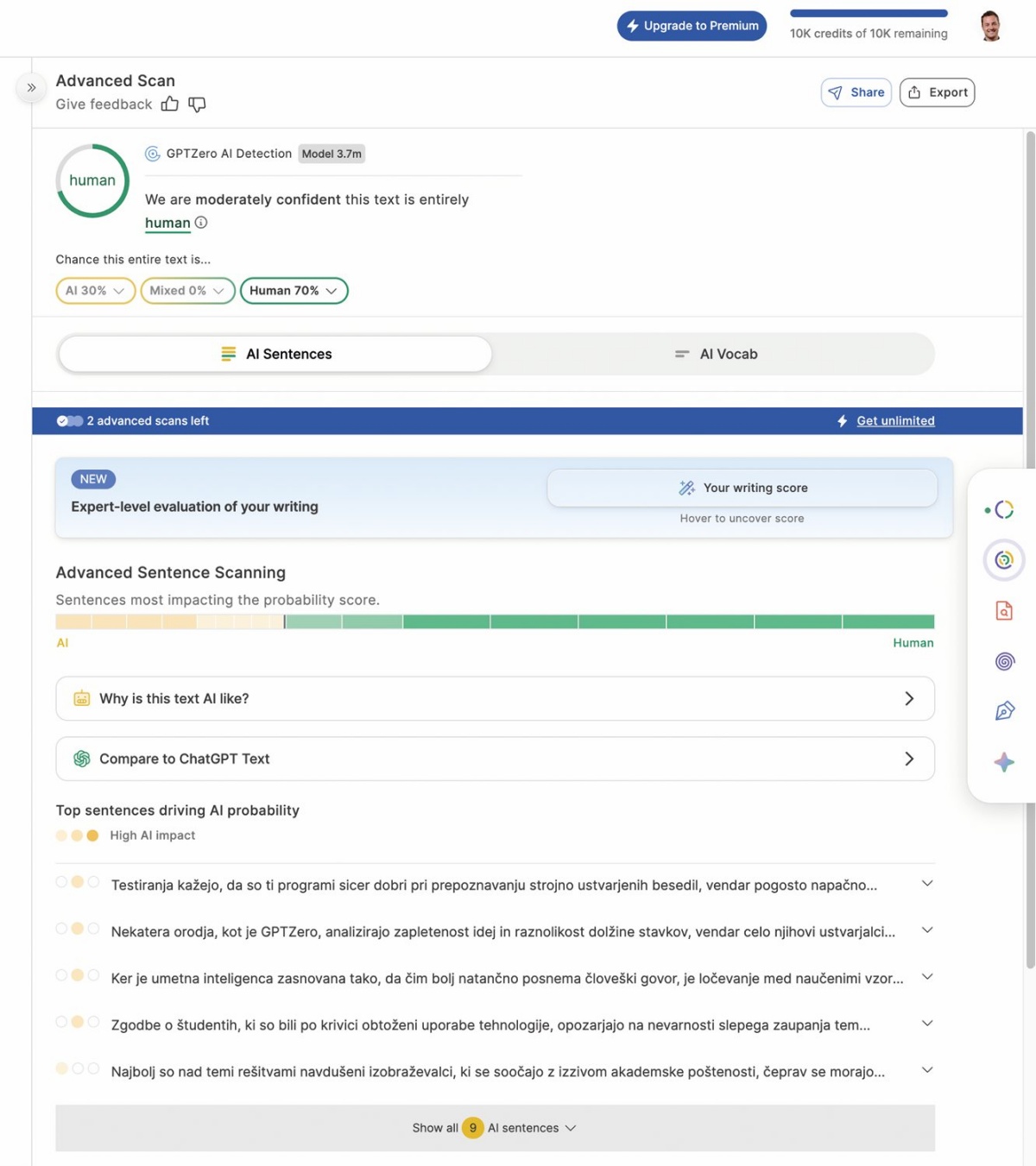This screenshot has width=1036, height=1166.
Task: Open the green loading-circle tool in right sidebar
Action: 1003,509
